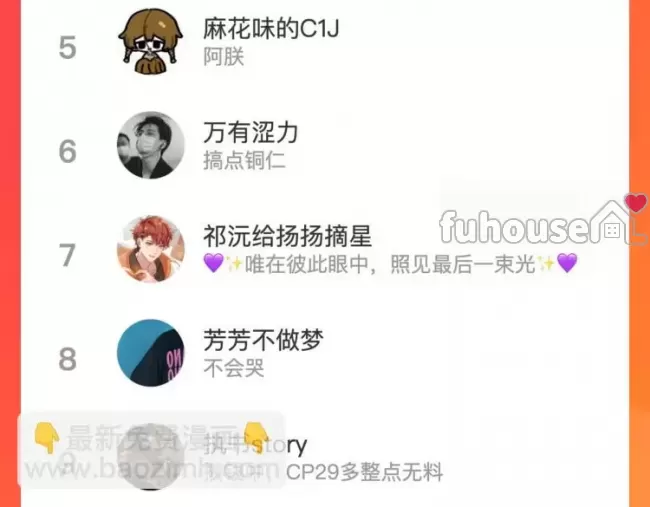Viewport: 650px width, 507px height.
Task: Tap the red heart beside the fuhouse logo
Action: 635,203
